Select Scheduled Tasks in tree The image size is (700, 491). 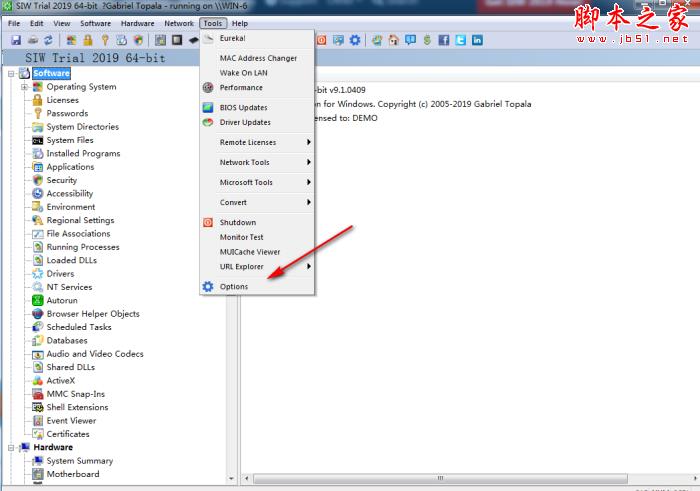[x=79, y=327]
